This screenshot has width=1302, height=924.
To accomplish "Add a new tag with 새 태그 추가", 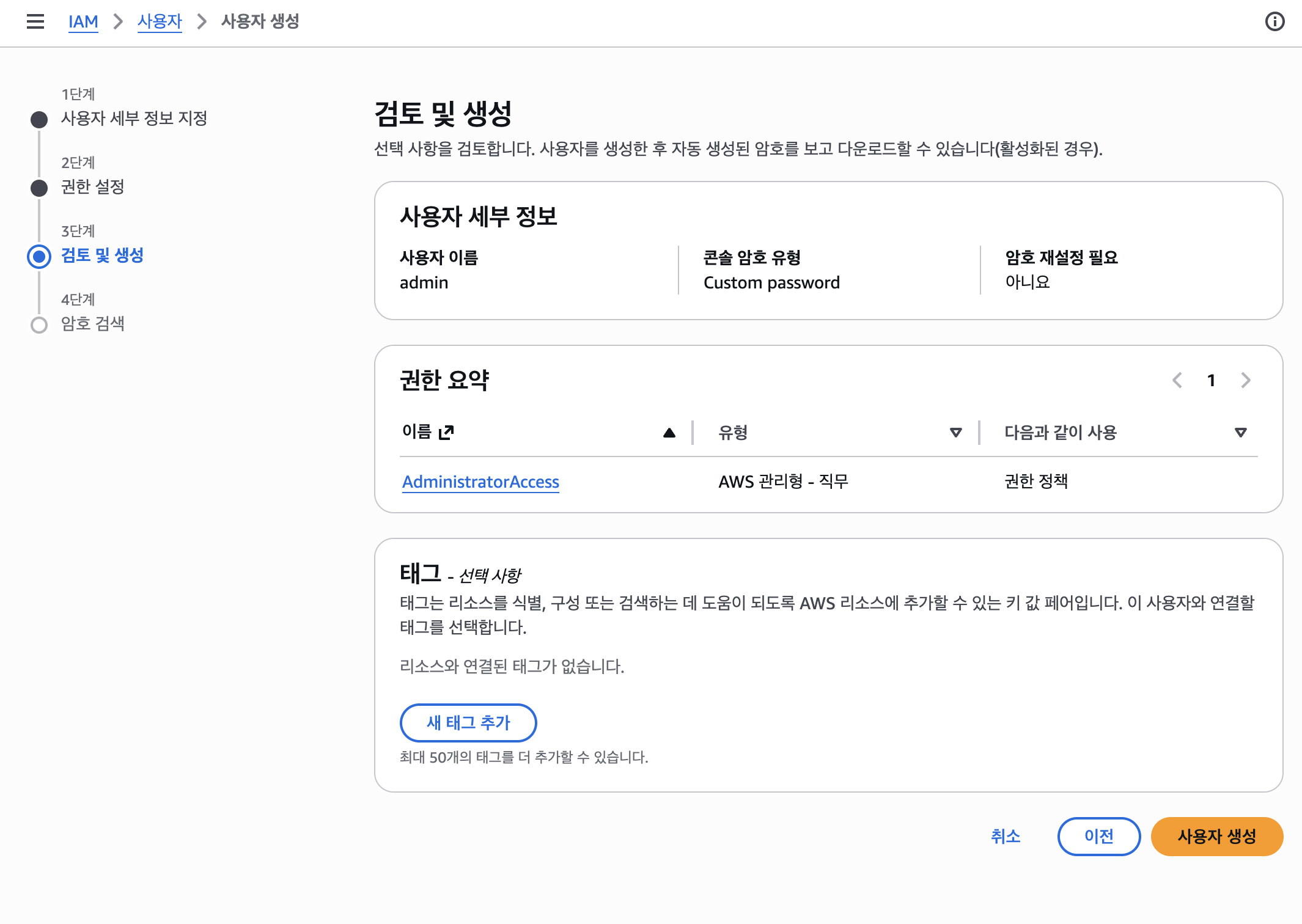I will click(x=468, y=723).
